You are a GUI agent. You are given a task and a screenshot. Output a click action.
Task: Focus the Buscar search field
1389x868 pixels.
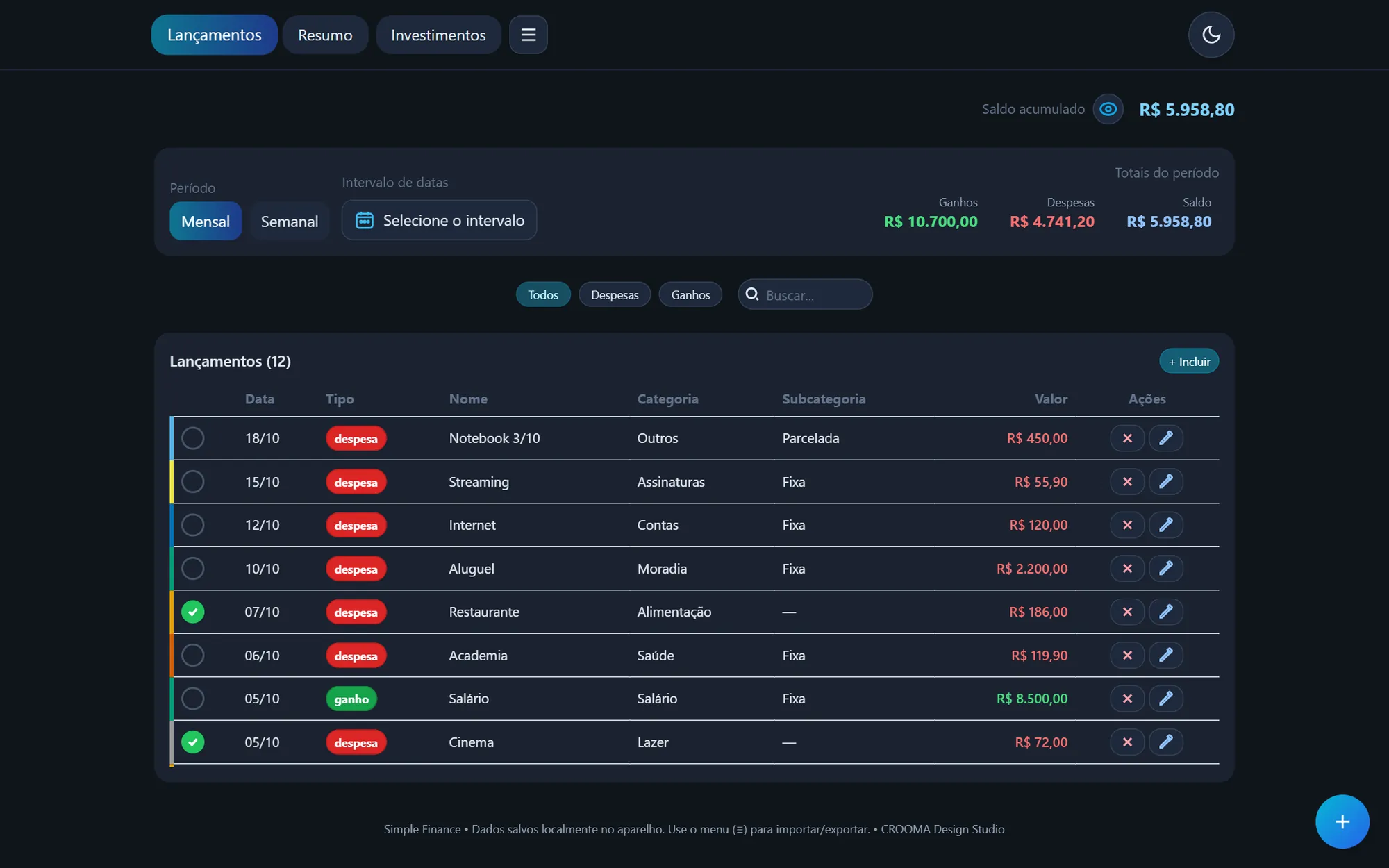pos(805,294)
